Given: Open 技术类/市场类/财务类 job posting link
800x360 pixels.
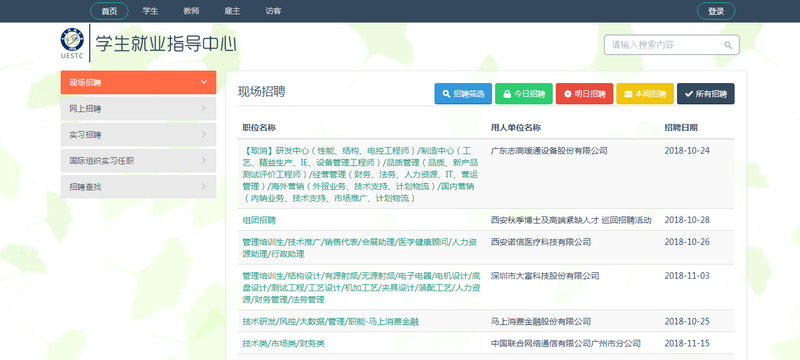Looking at the screenshot, I should [284, 344].
